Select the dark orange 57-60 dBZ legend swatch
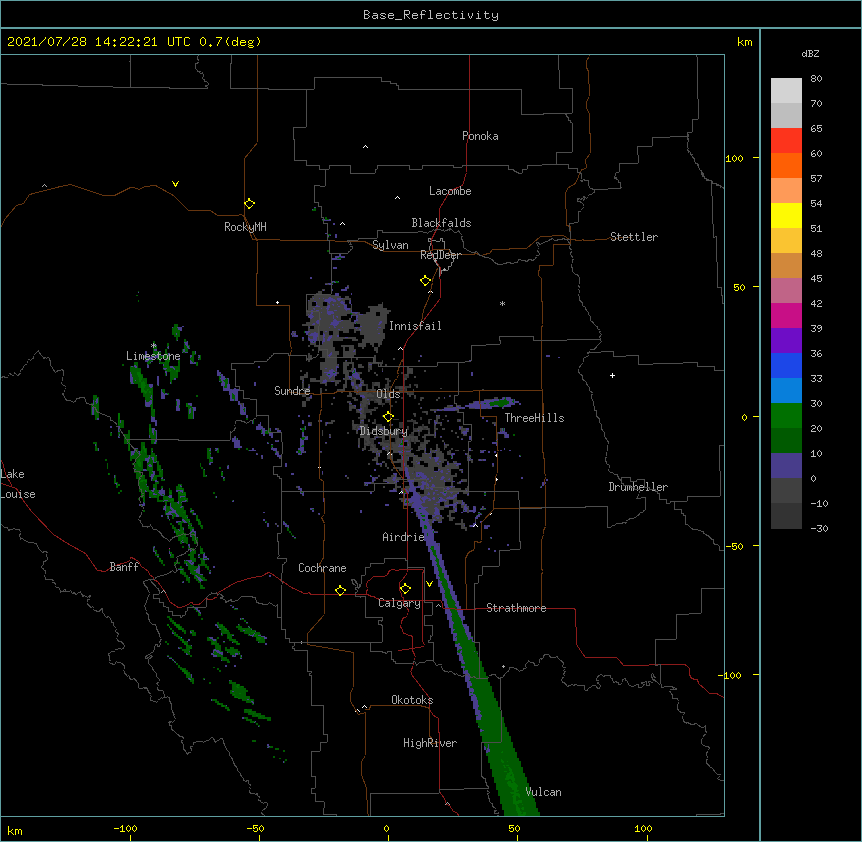This screenshot has height=842, width=862. pos(786,165)
